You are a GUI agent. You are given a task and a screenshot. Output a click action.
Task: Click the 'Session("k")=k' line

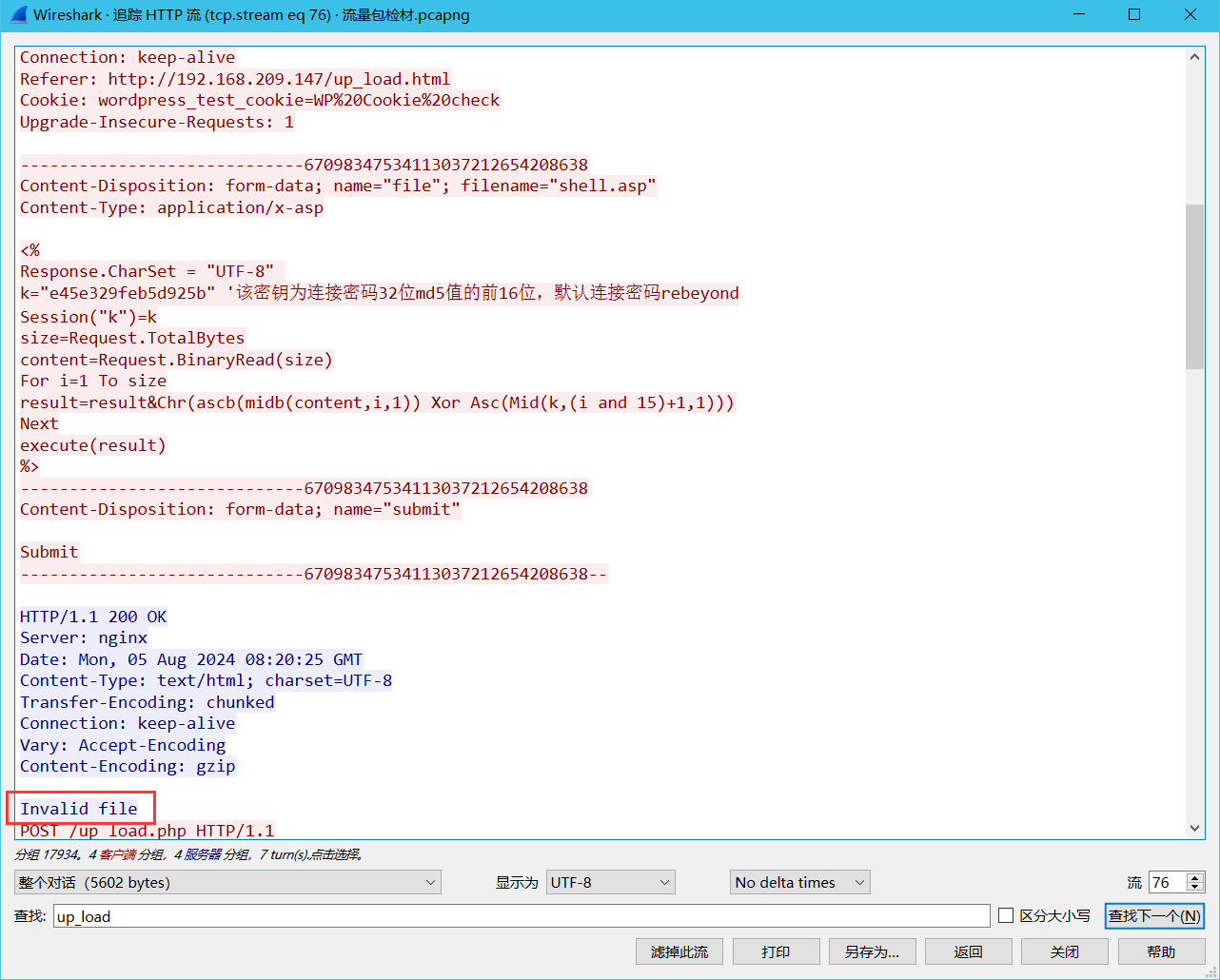89,317
